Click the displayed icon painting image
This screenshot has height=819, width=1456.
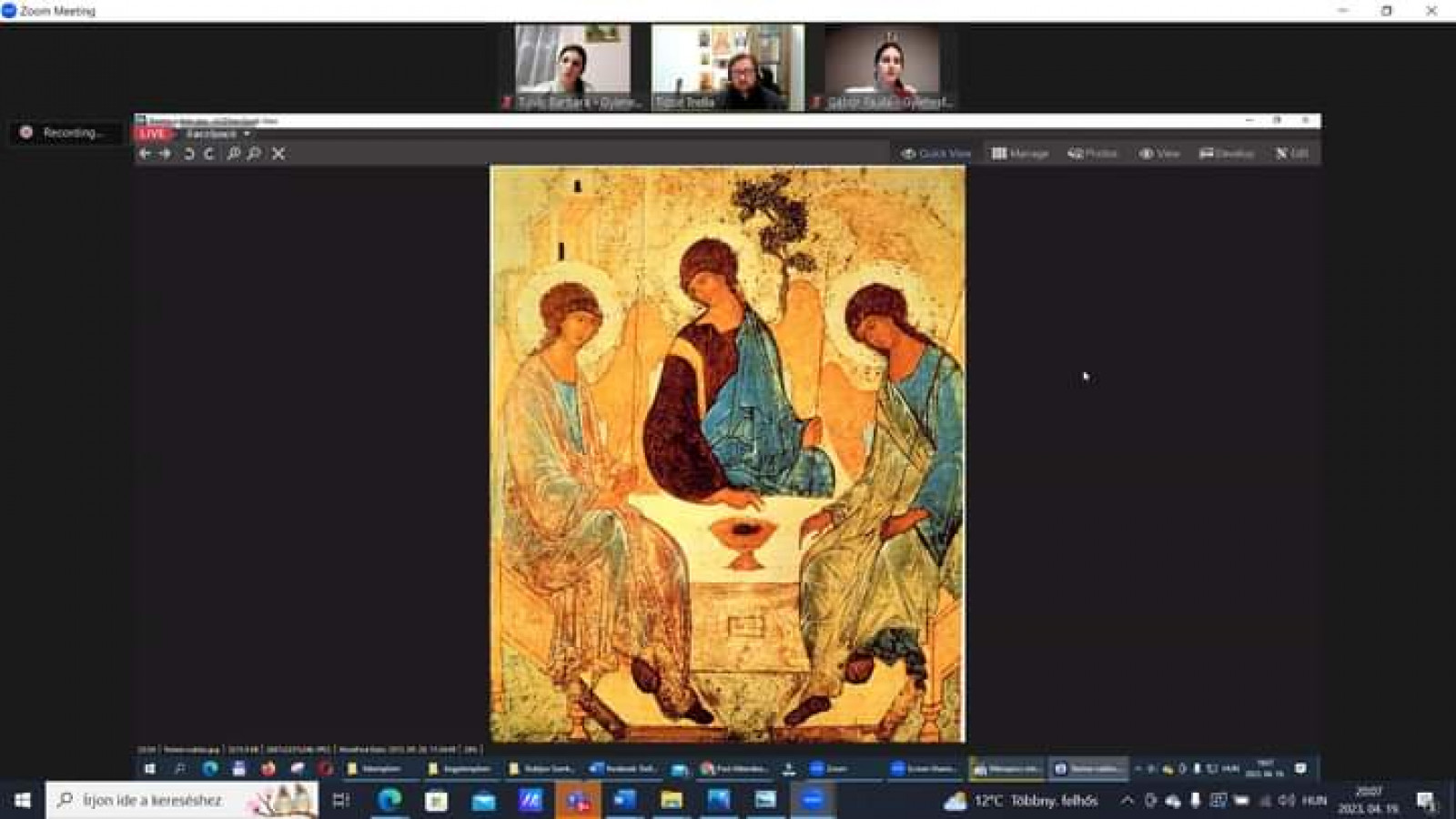728,453
